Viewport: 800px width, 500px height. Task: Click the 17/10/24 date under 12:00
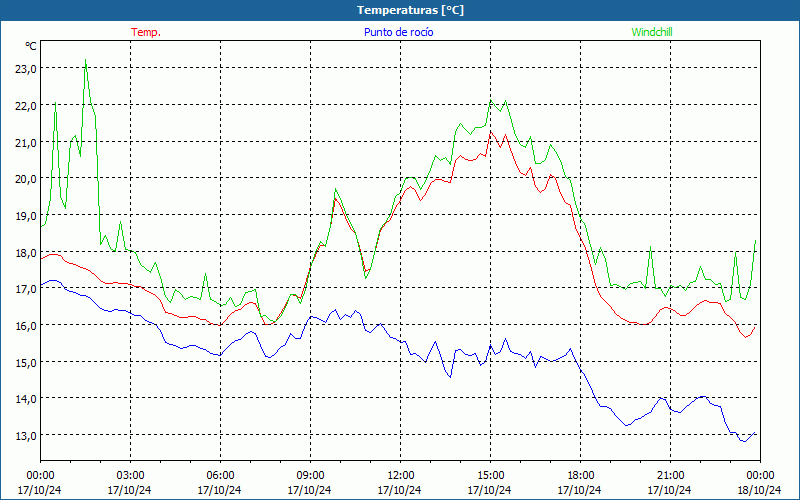tap(399, 490)
